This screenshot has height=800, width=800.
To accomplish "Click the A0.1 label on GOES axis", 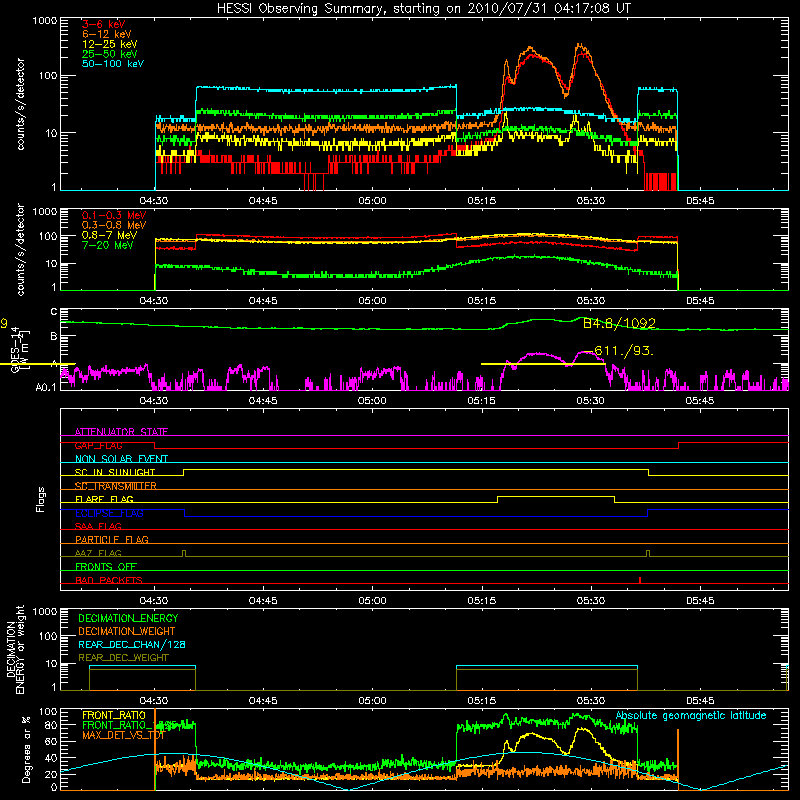I will pyautogui.click(x=46, y=388).
